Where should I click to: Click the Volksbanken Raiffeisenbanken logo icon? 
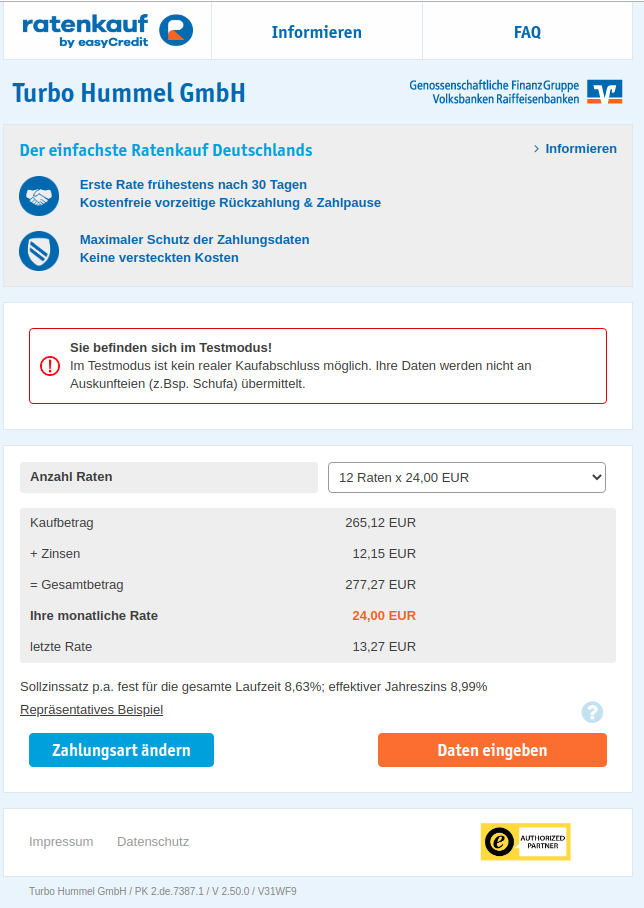(x=605, y=92)
